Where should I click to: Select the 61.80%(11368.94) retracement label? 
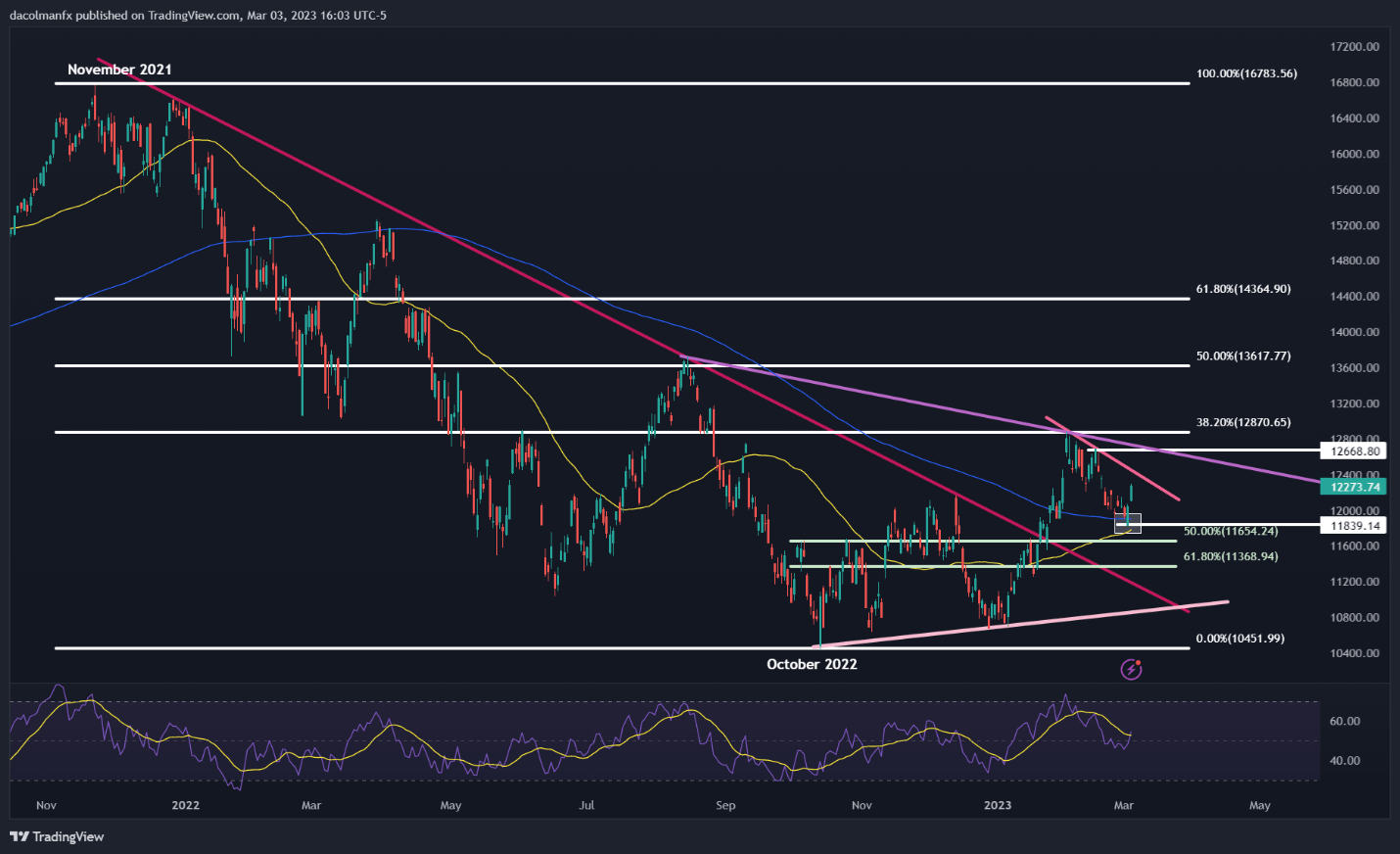[1231, 556]
